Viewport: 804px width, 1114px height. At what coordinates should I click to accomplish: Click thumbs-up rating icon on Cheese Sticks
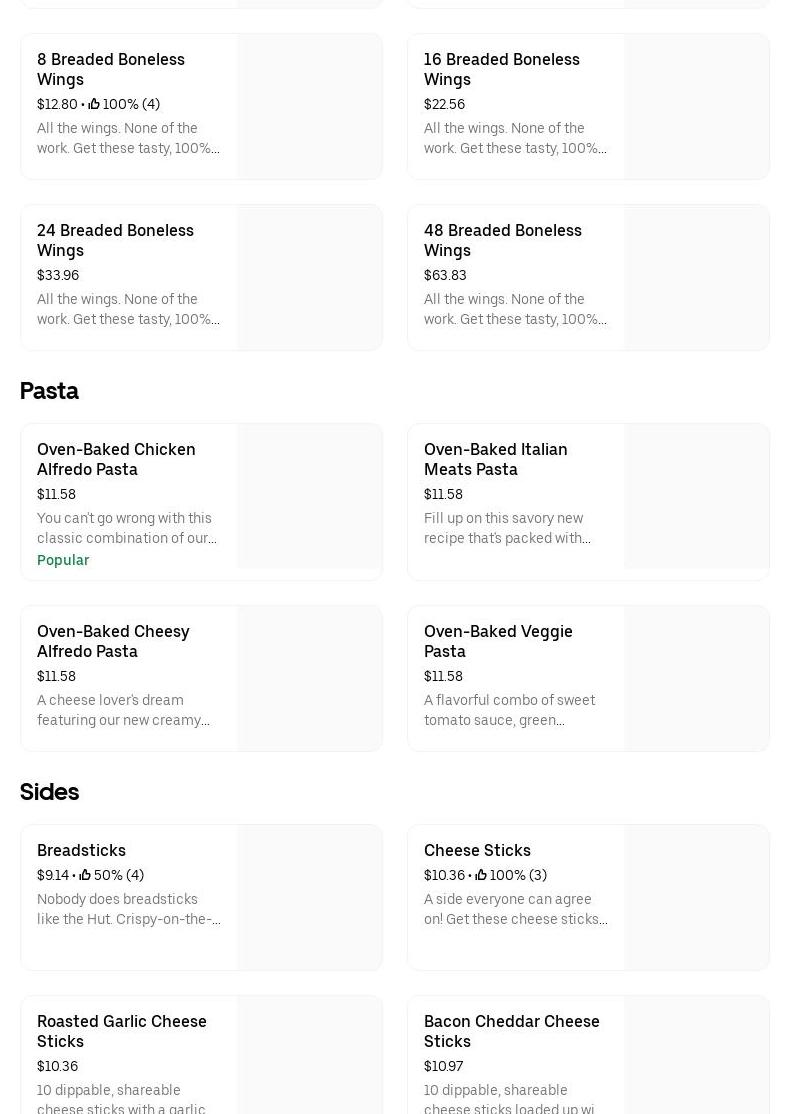point(481,875)
